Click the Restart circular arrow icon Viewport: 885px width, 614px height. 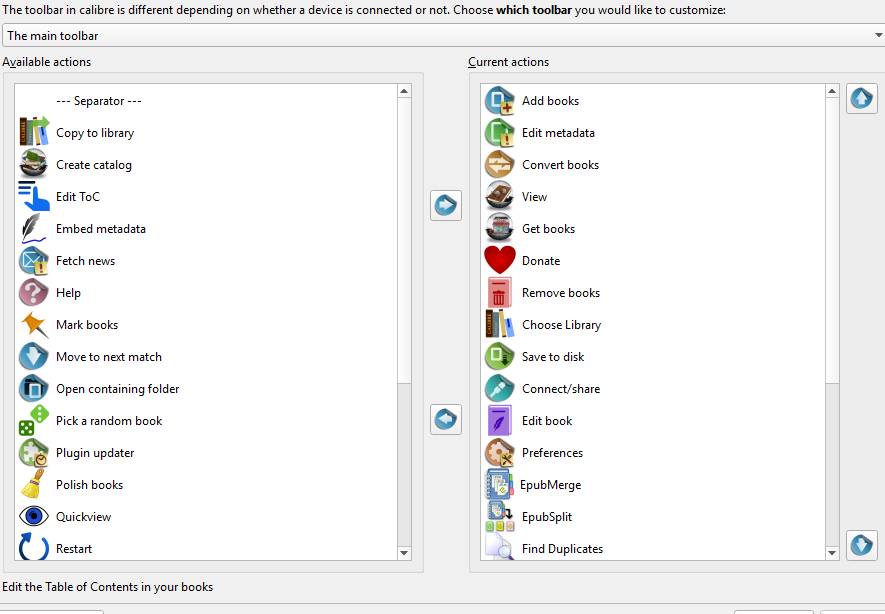(34, 547)
